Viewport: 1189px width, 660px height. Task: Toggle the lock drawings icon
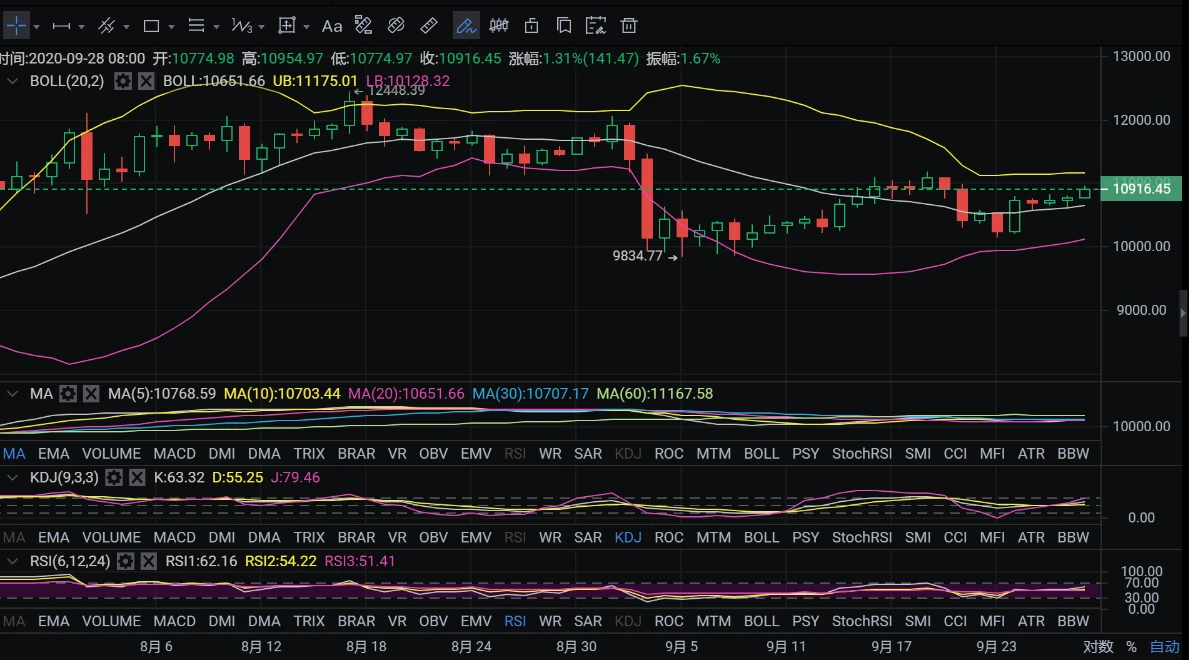coord(532,26)
